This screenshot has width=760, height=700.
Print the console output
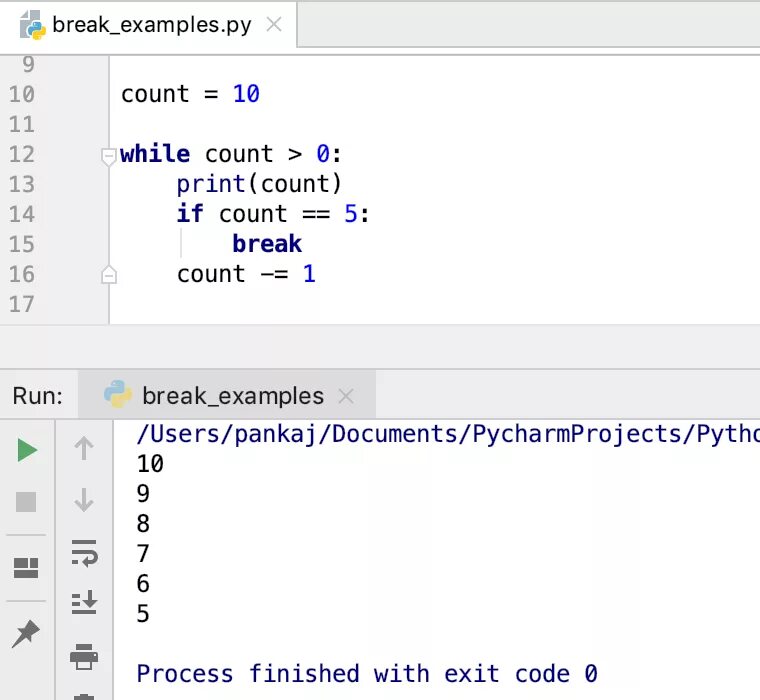[x=84, y=657]
